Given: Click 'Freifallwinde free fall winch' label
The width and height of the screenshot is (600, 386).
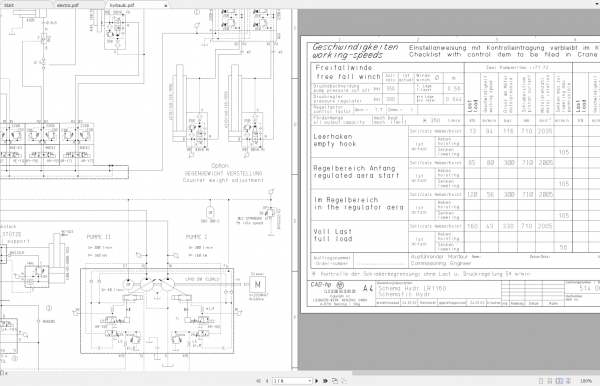Looking at the screenshot, I should 347,72.
